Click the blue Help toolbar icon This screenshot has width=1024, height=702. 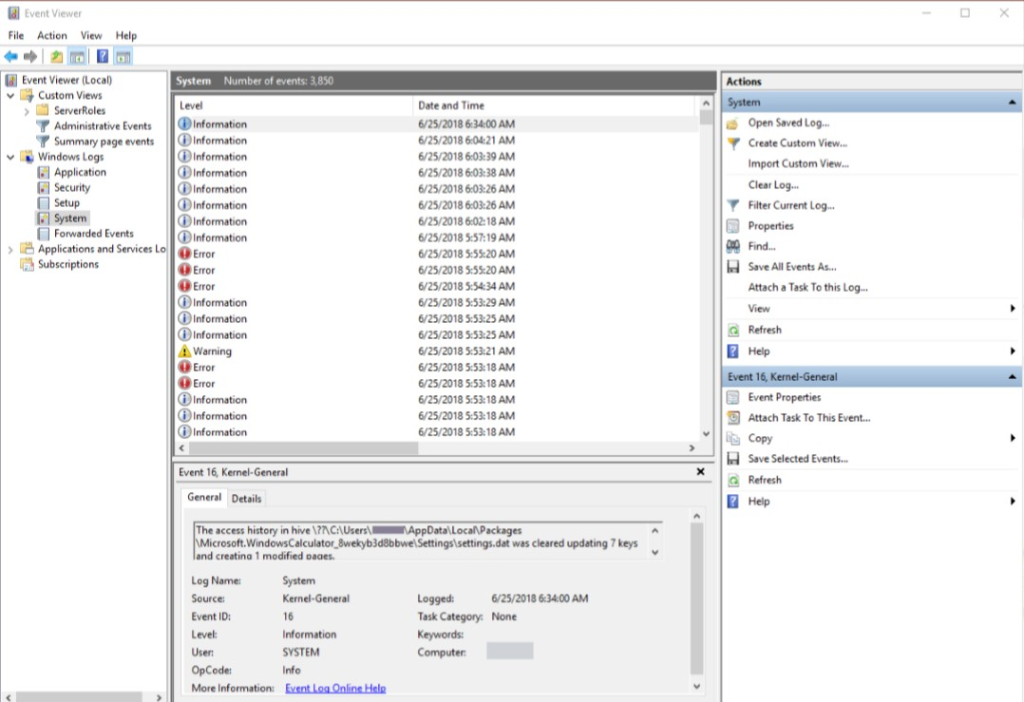tap(103, 57)
